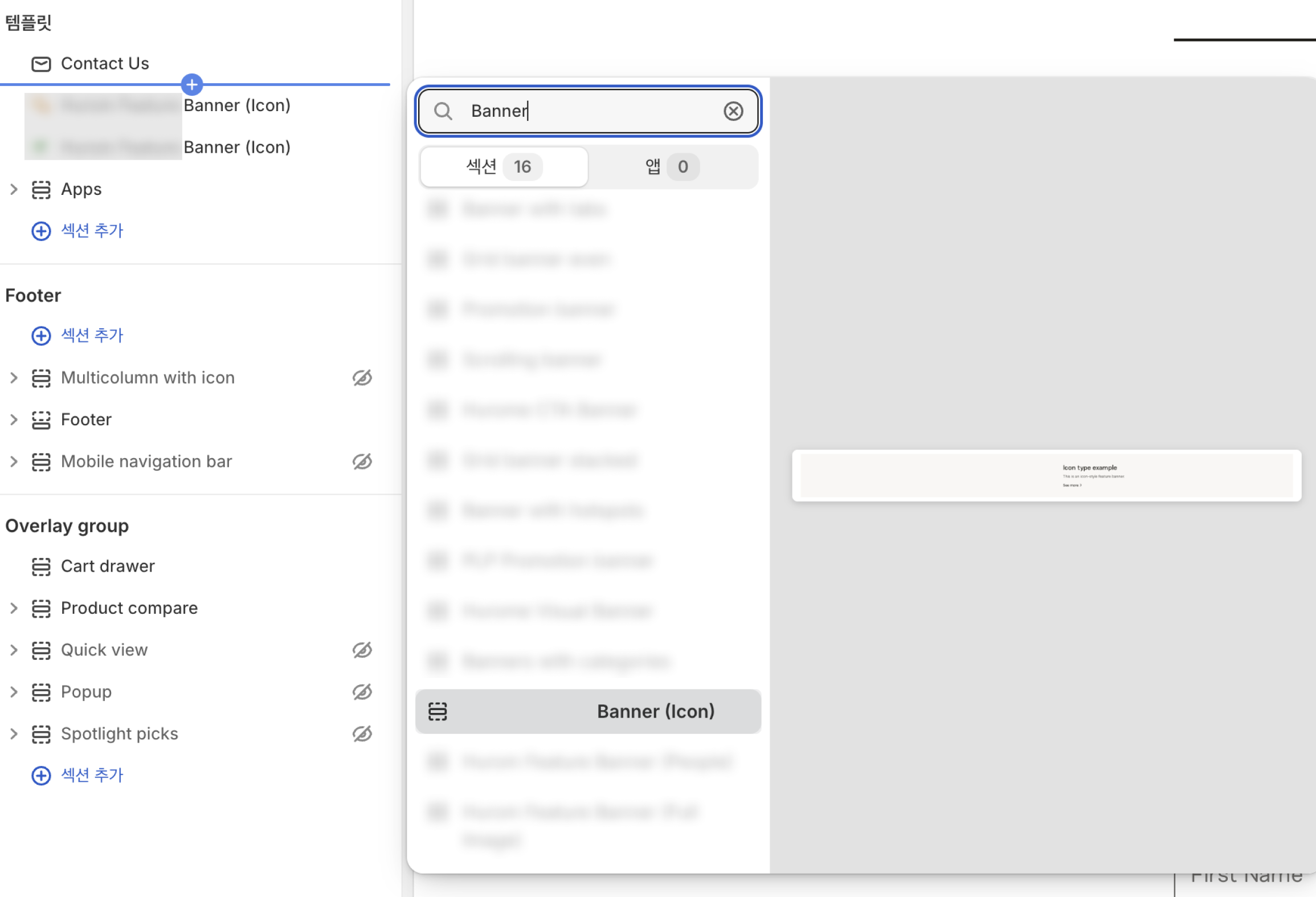Unhide the Quick view section
Image resolution: width=1316 pixels, height=897 pixels.
point(362,650)
